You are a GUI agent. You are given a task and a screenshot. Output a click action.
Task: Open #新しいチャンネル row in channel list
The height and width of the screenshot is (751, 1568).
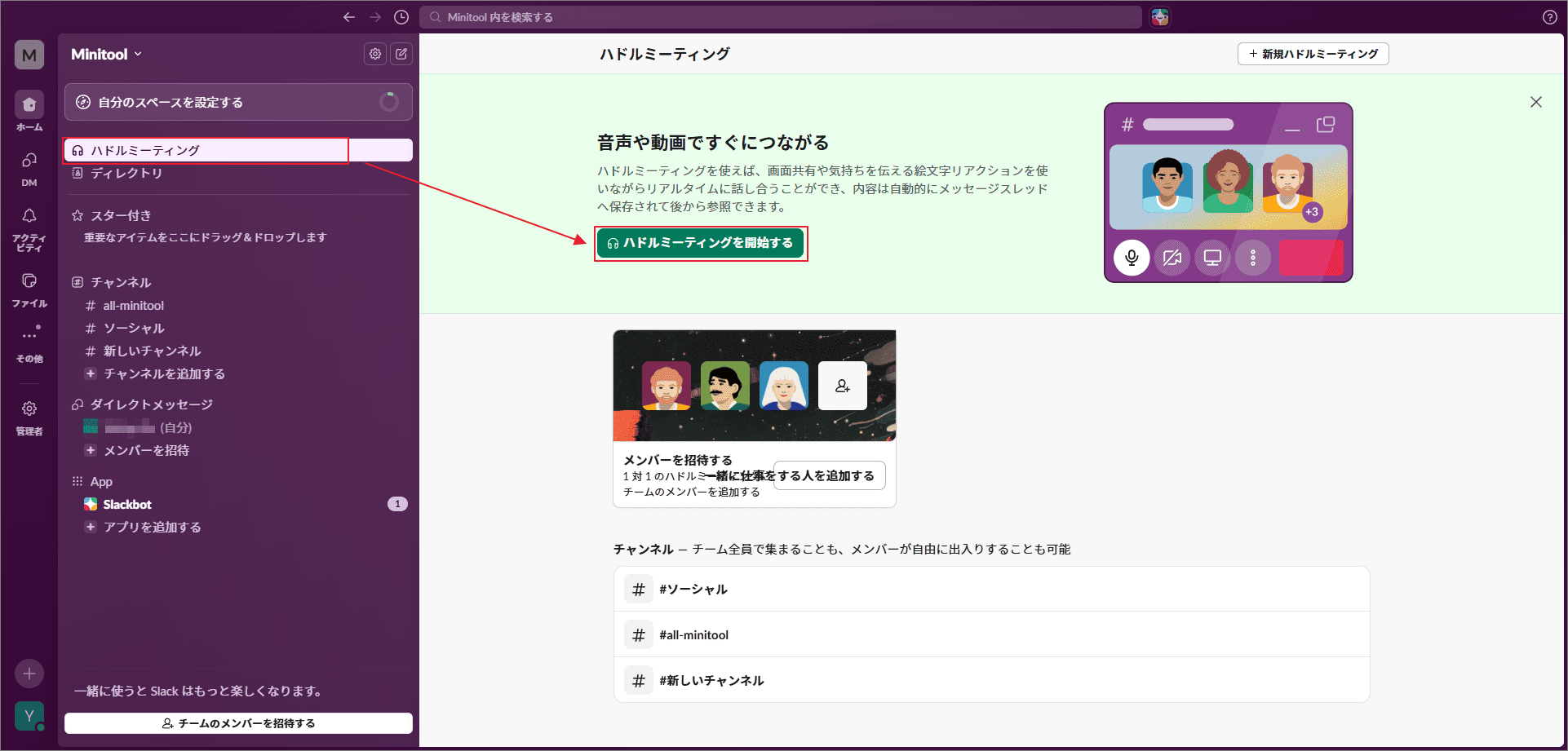point(992,681)
